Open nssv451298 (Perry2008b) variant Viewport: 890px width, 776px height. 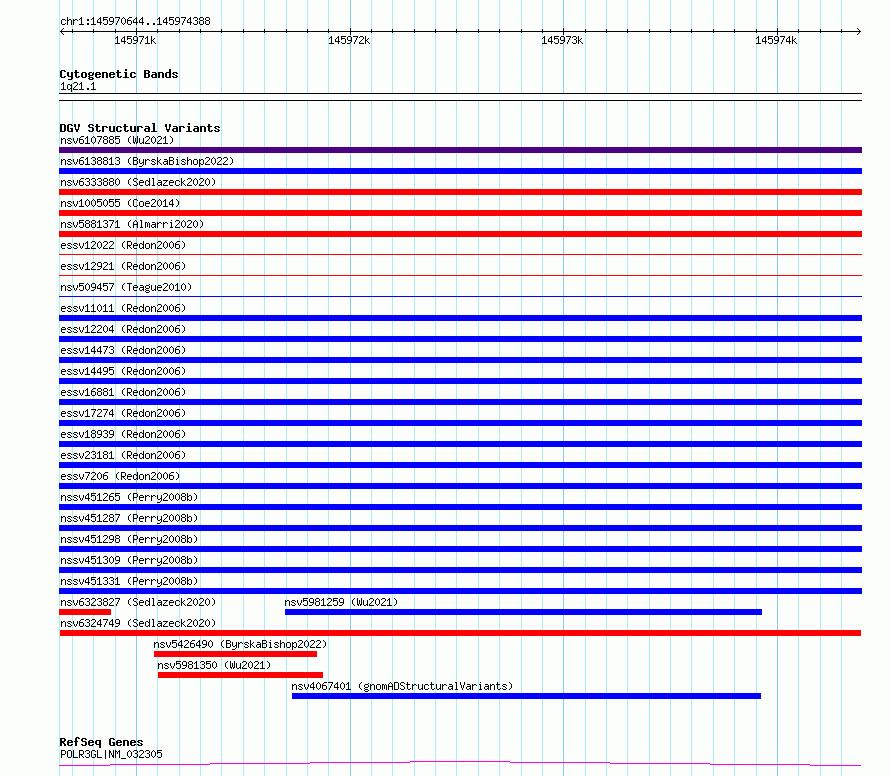click(x=129, y=539)
